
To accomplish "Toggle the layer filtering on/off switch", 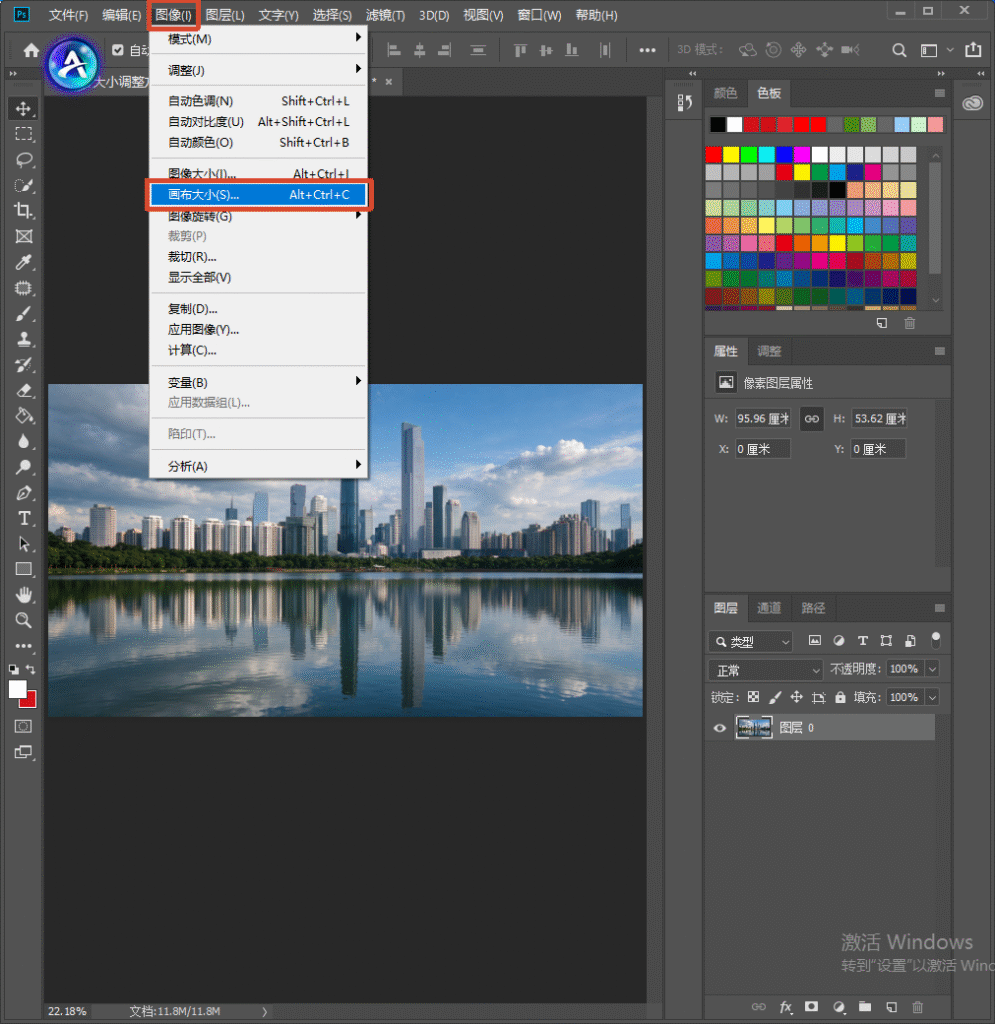I will coord(936,640).
